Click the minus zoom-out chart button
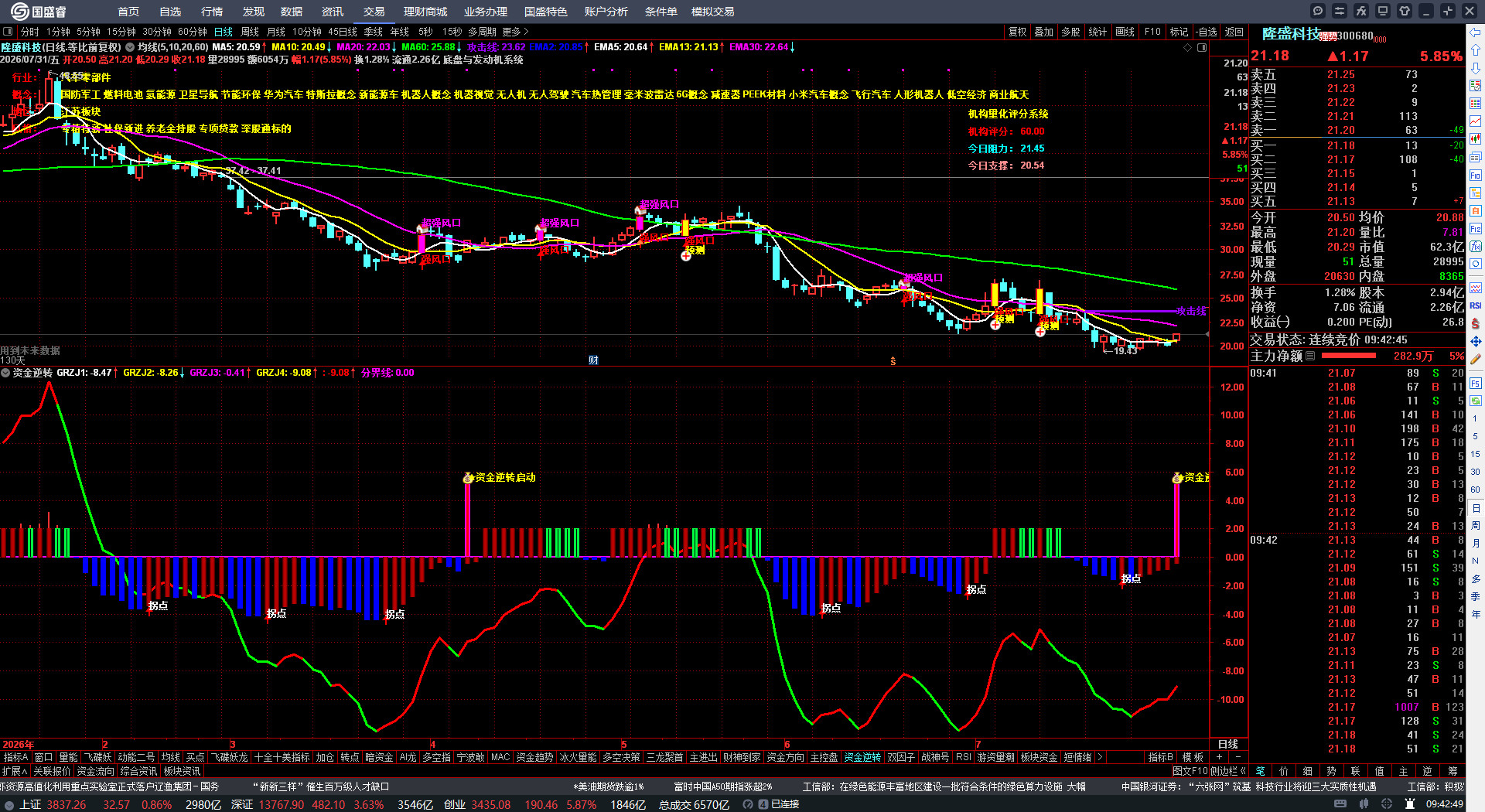Viewport: 1485px width, 812px height. pyautogui.click(x=1238, y=757)
